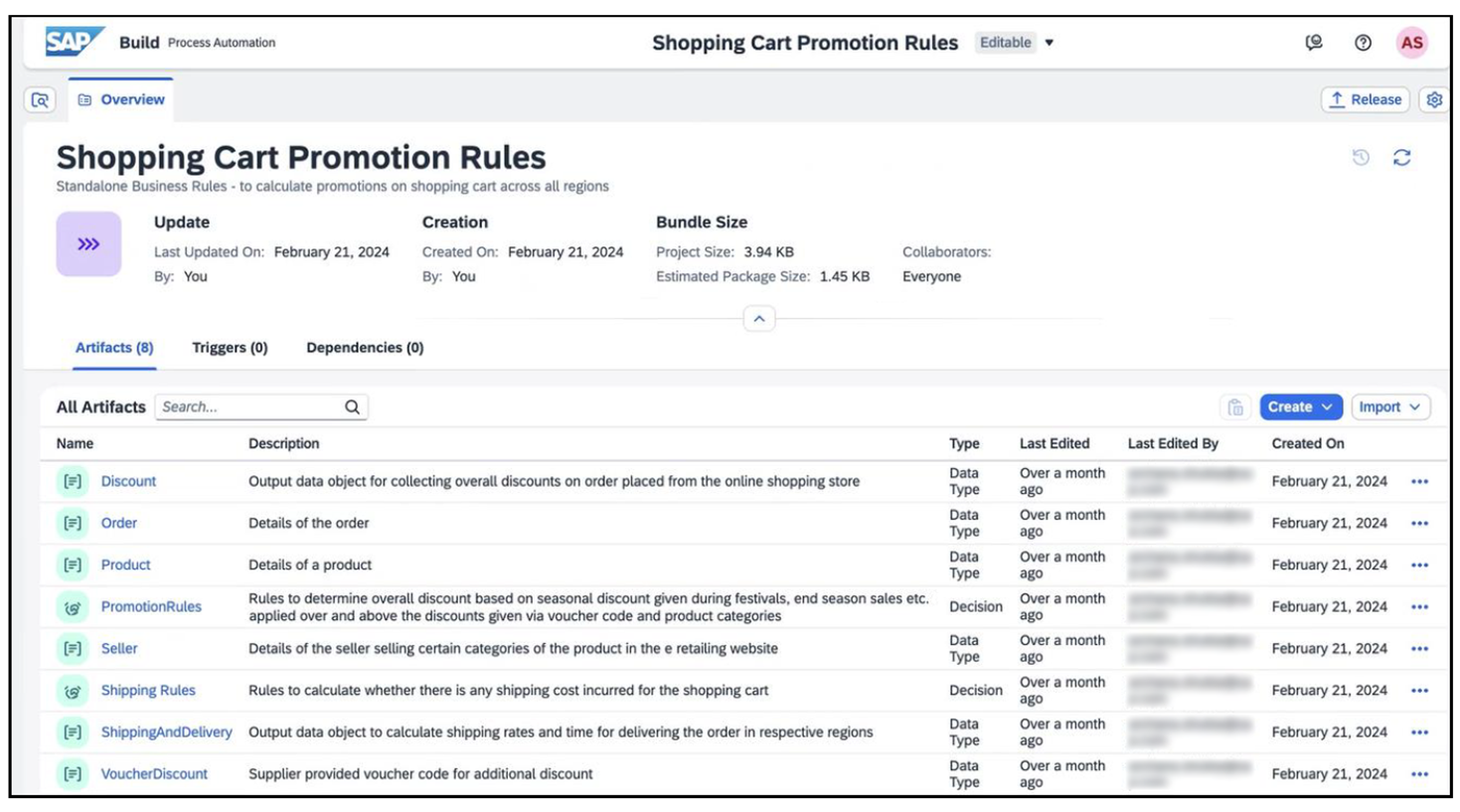The width and height of the screenshot is (1460, 812).
Task: Open more options for ShippingAndDelivery row
Action: (x=1419, y=731)
